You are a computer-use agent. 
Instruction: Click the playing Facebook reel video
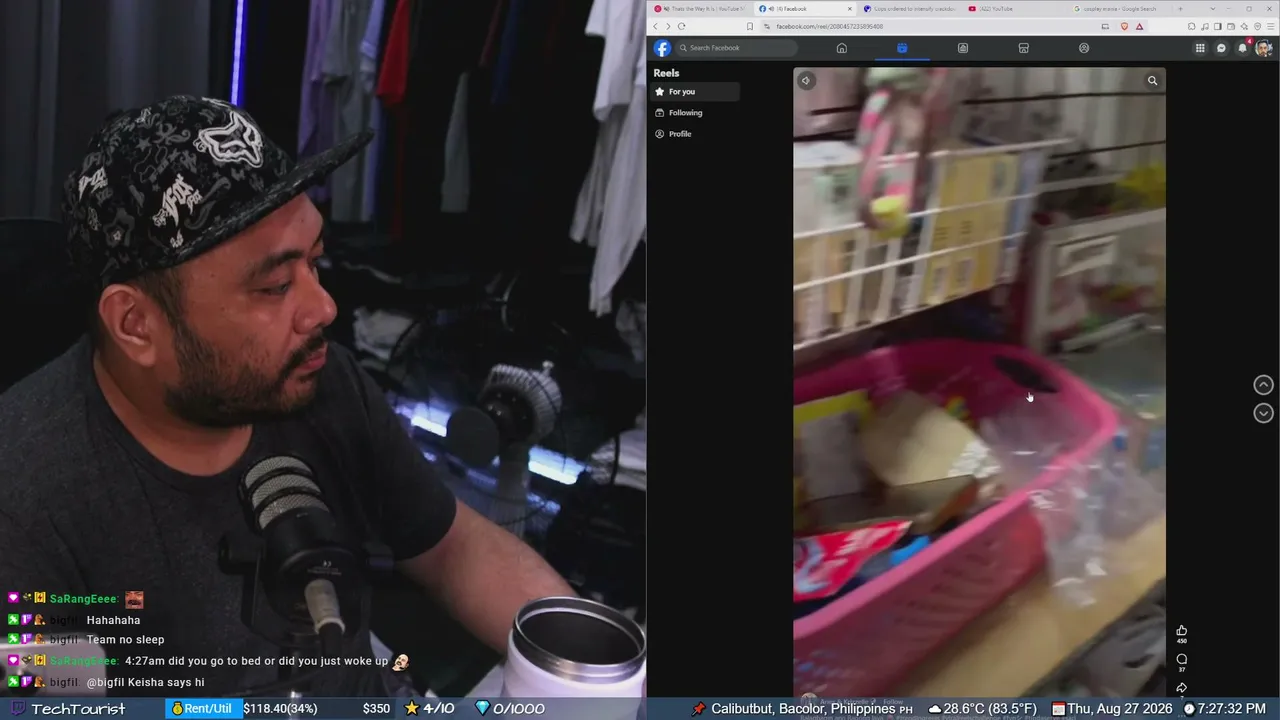click(979, 380)
